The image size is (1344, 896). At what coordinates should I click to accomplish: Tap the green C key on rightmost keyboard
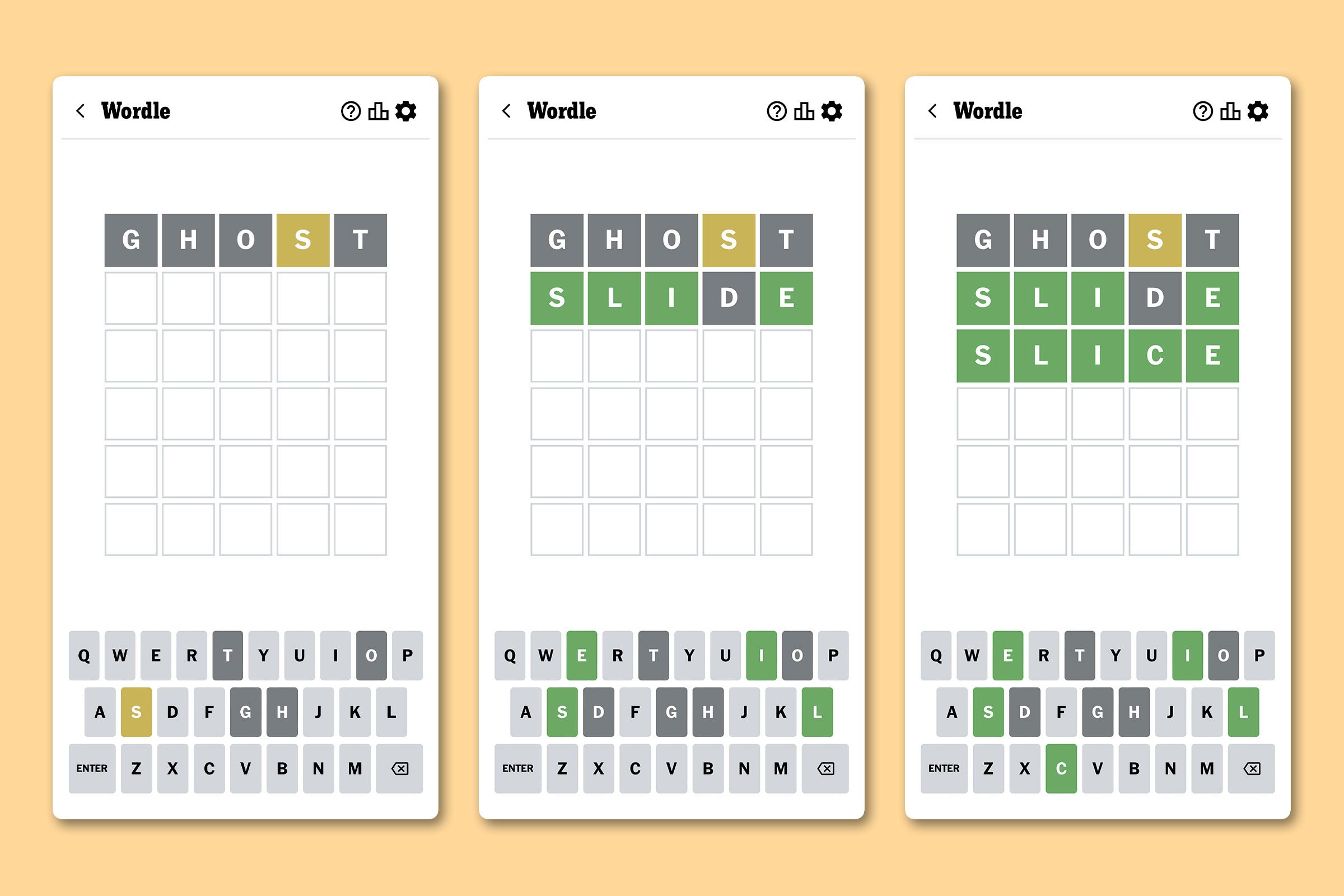(x=1061, y=768)
